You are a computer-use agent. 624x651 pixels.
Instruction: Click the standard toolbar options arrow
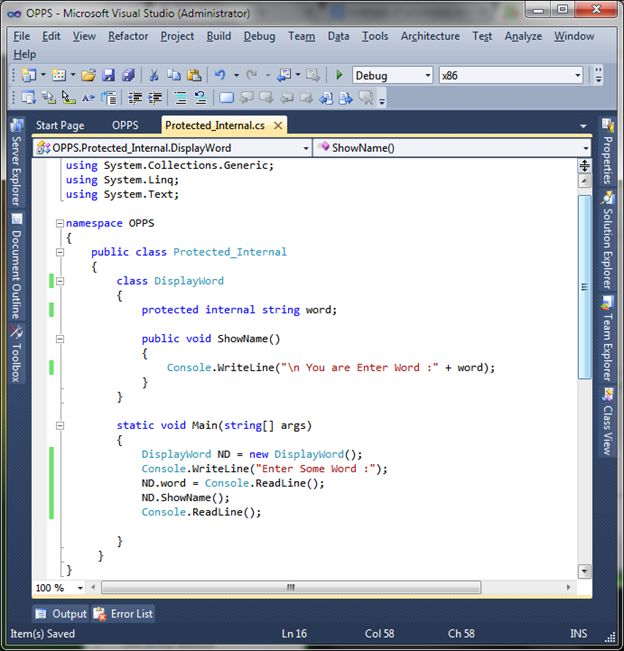[x=598, y=76]
